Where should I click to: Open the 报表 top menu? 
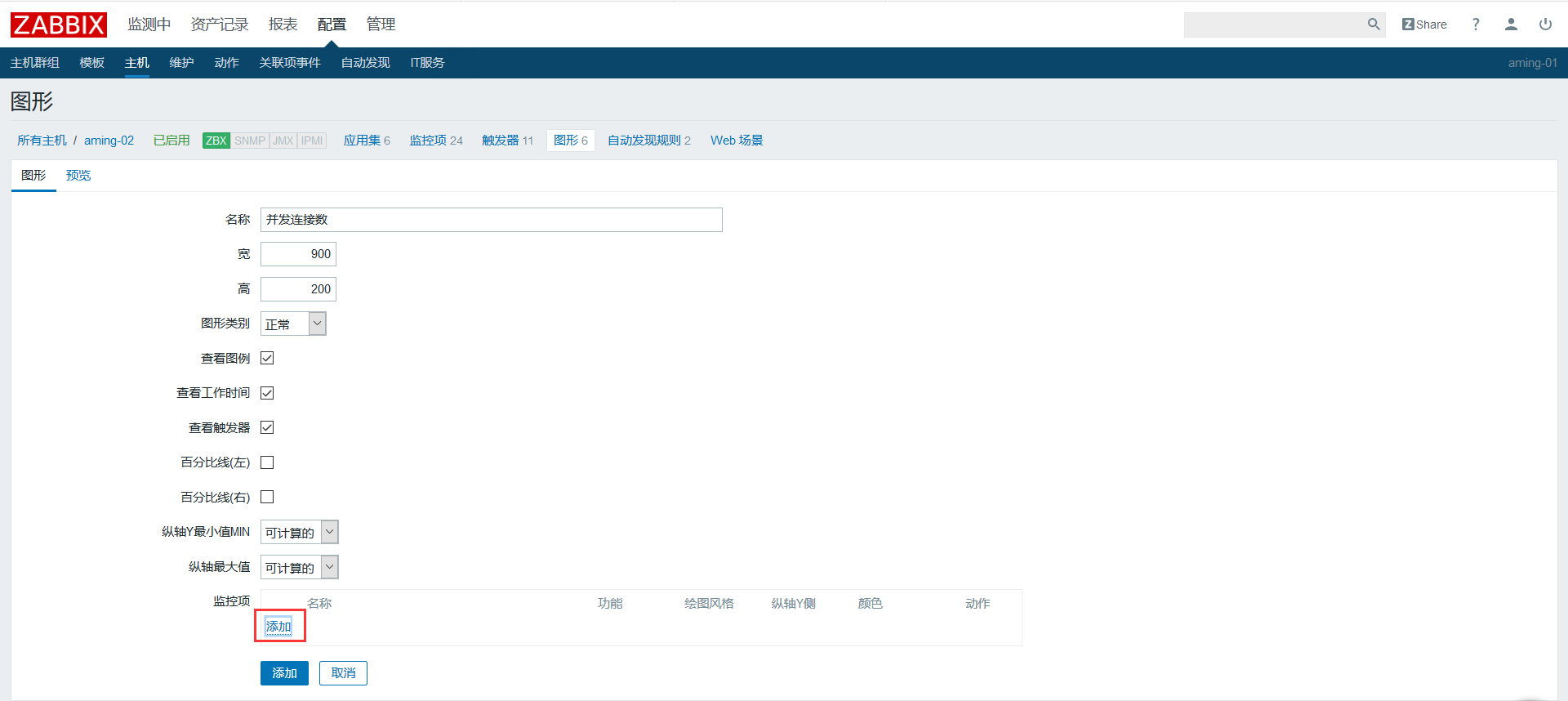tap(283, 25)
